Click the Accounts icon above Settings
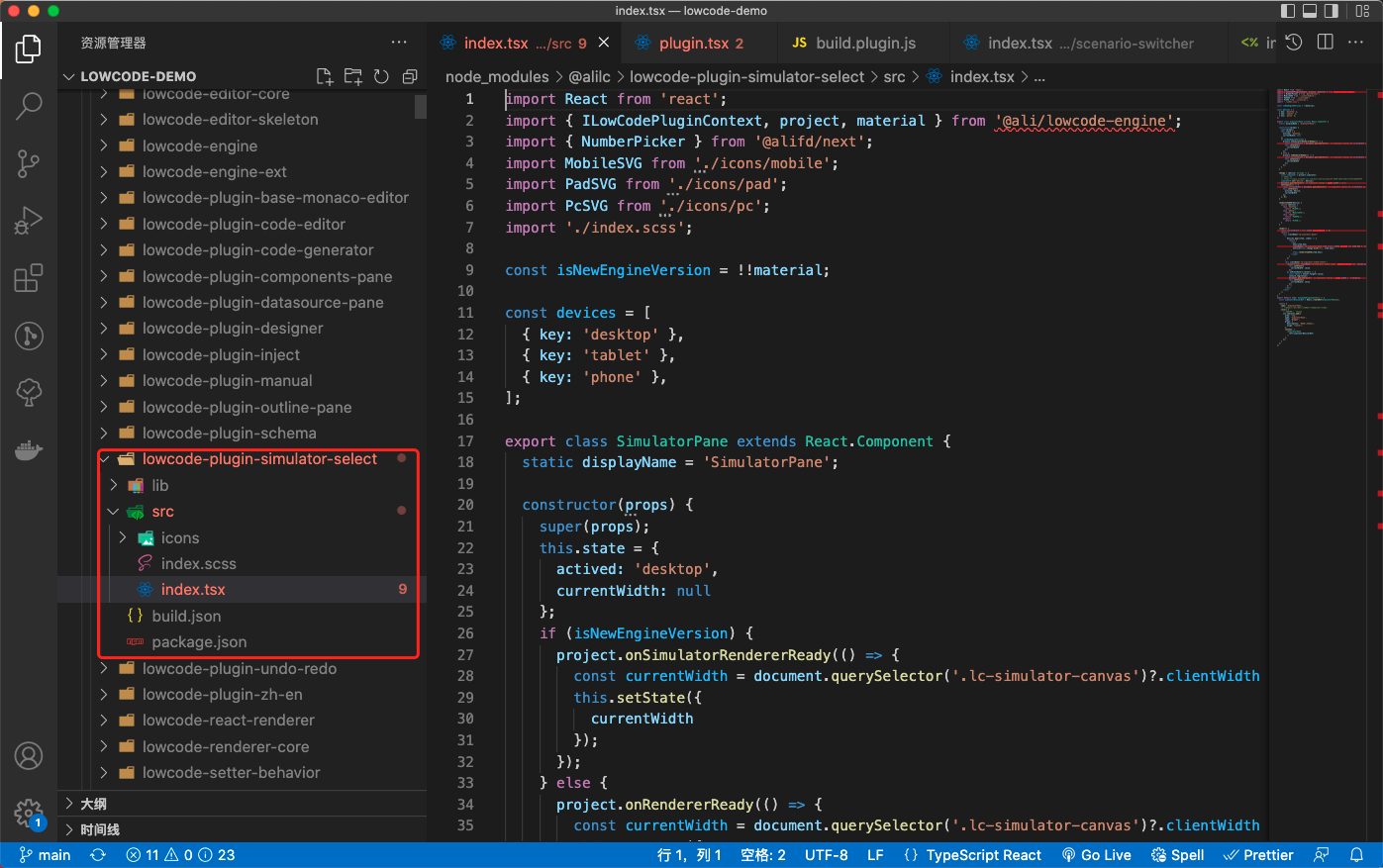Image resolution: width=1383 pixels, height=868 pixels. click(x=29, y=755)
